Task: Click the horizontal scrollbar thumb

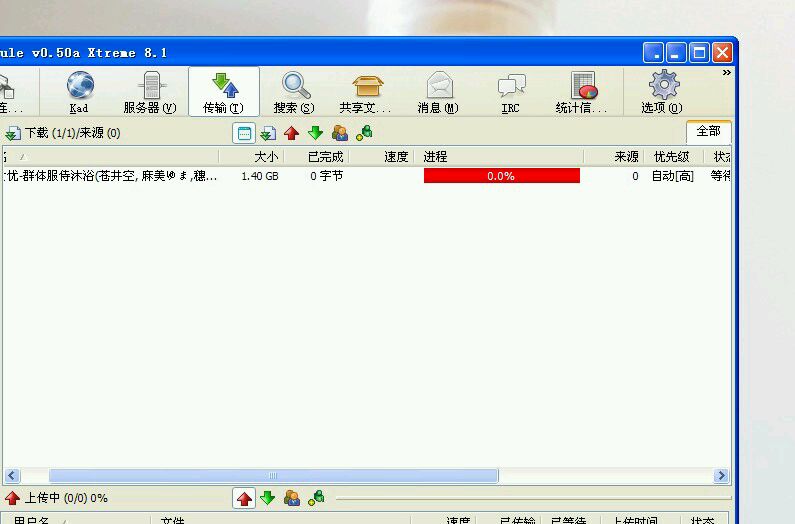Action: point(273,476)
